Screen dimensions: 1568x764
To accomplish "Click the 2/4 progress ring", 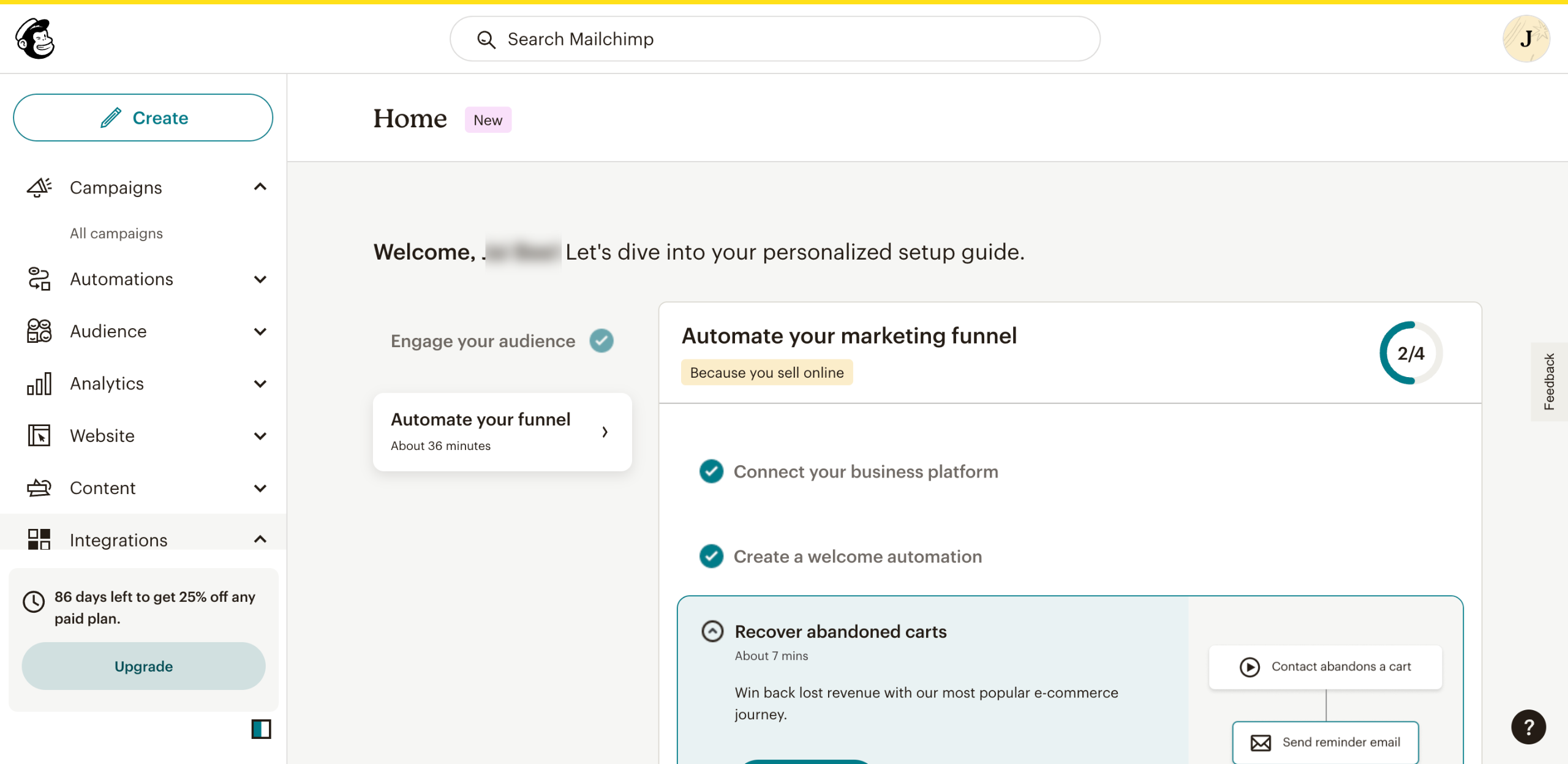I will [x=1411, y=353].
